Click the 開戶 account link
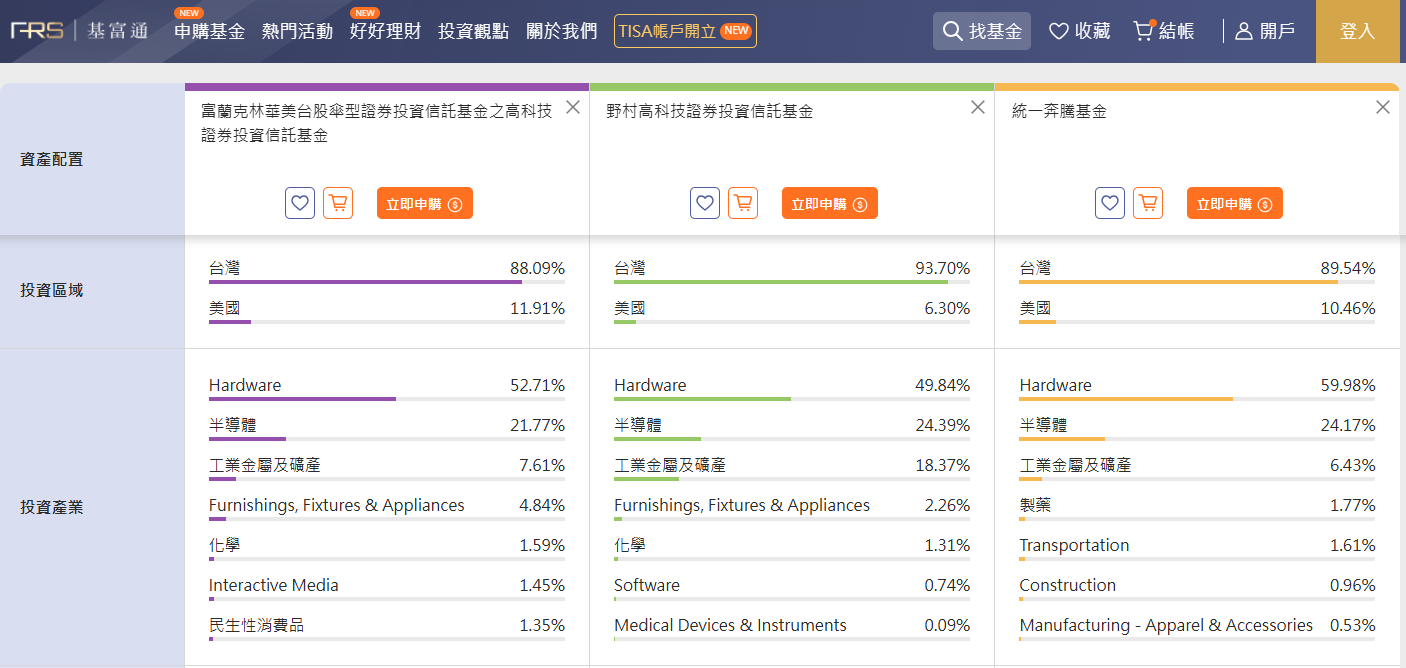Viewport: 1406px width, 668px height. click(1265, 31)
